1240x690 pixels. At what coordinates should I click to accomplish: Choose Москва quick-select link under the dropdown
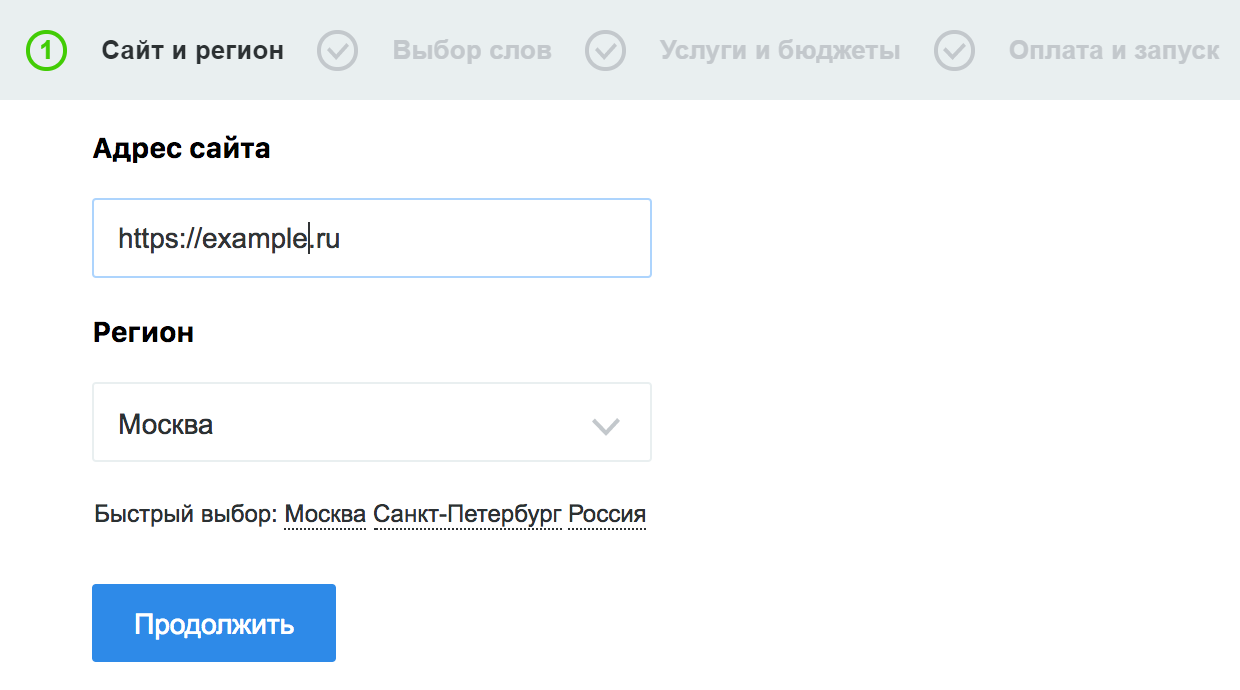pos(325,515)
